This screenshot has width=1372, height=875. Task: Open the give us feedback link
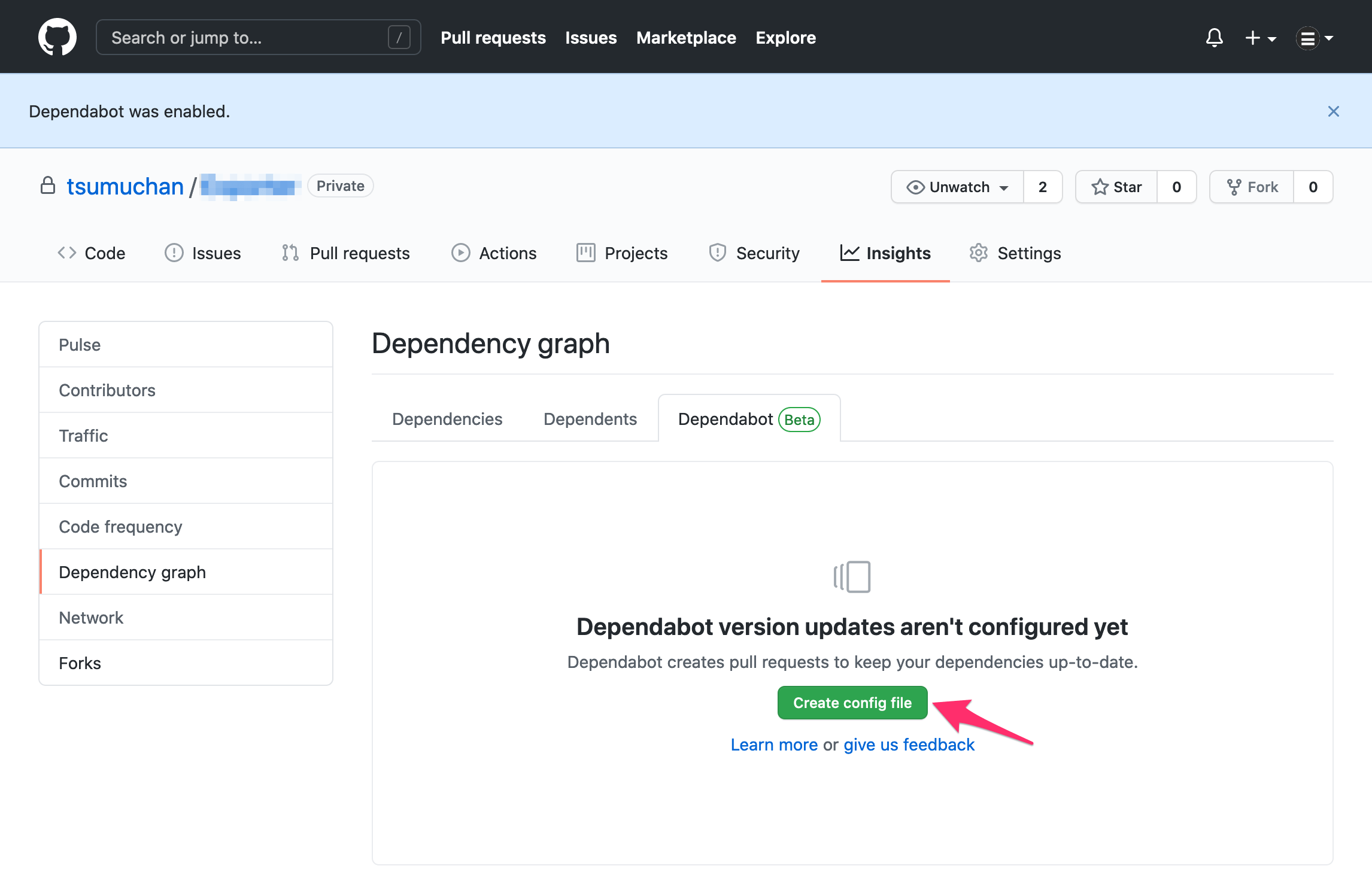pos(909,745)
